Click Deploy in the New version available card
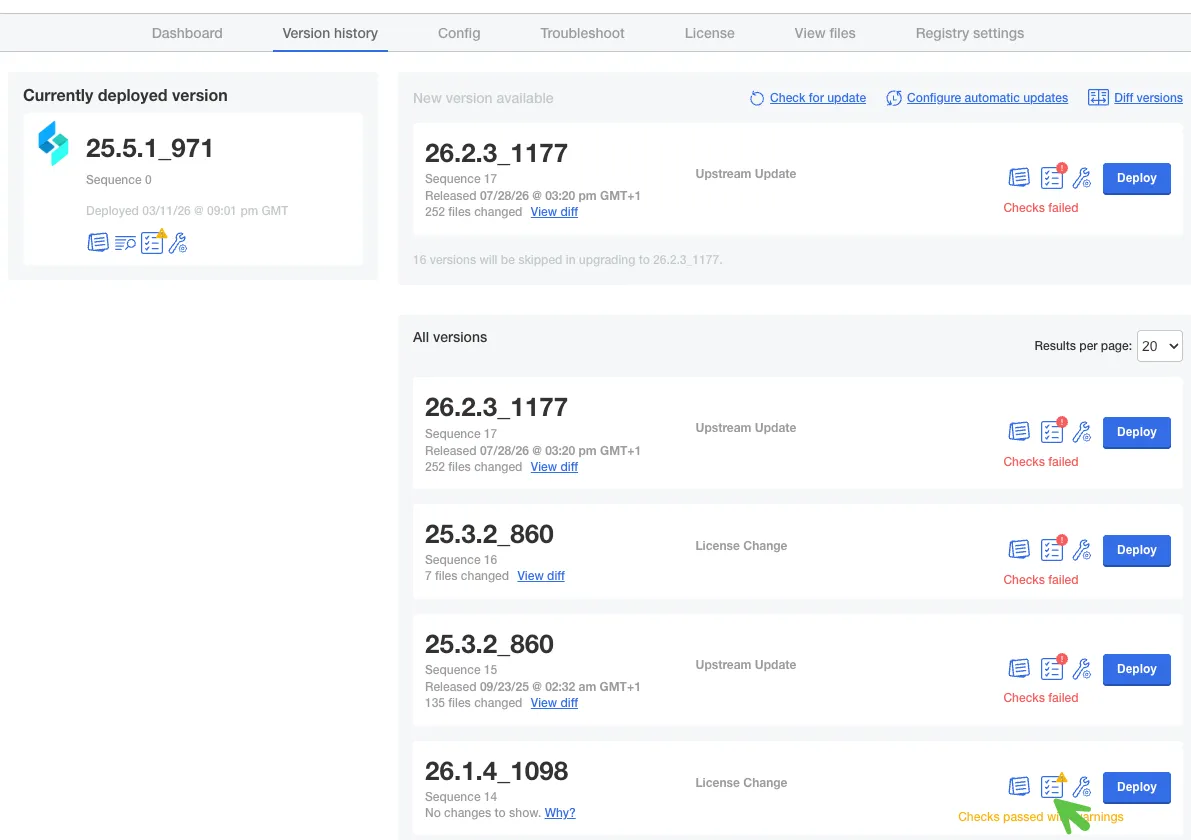This screenshot has width=1191, height=840. [x=1136, y=178]
